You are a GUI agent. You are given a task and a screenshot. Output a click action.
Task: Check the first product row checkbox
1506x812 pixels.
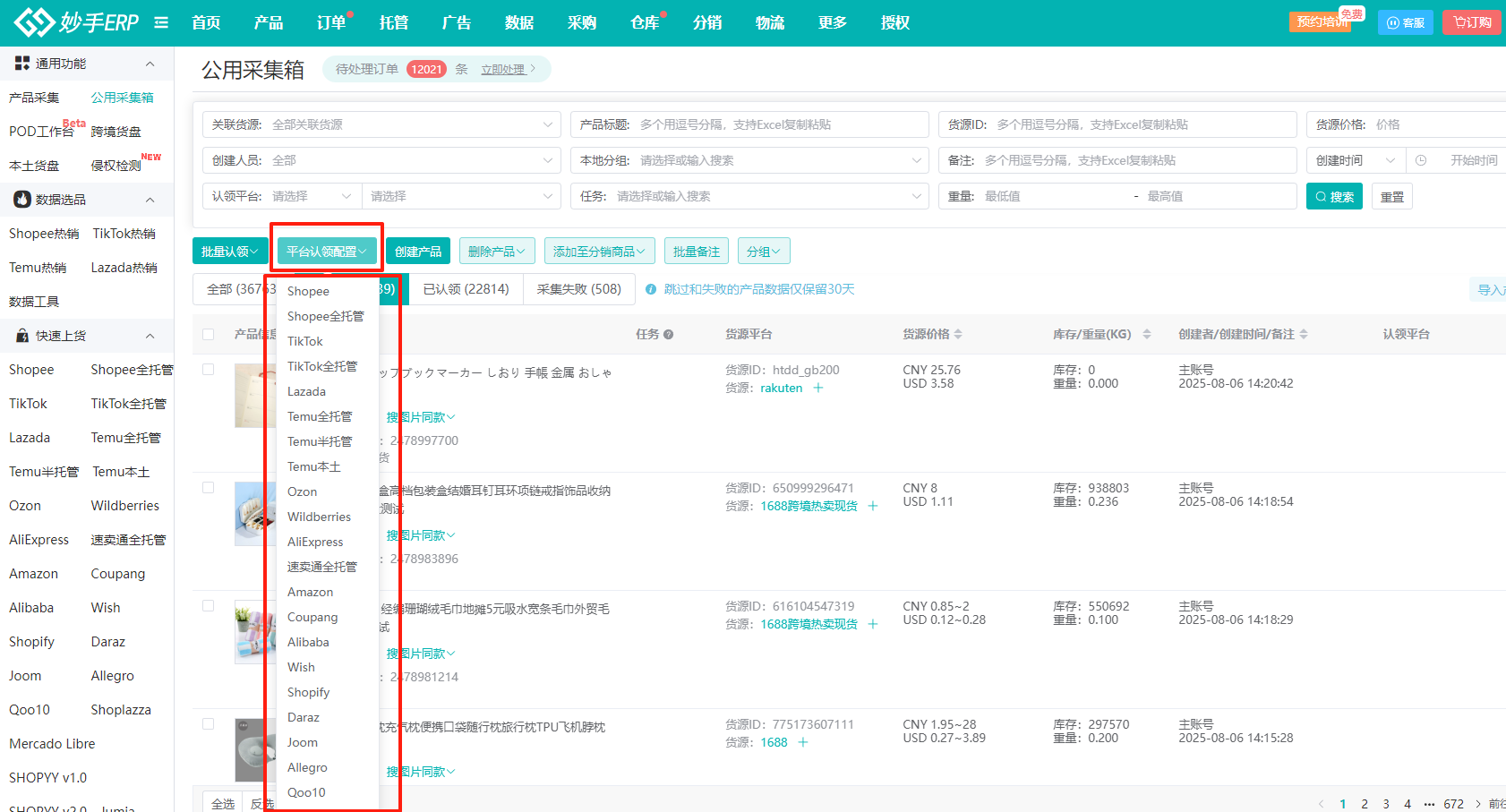tap(209, 369)
